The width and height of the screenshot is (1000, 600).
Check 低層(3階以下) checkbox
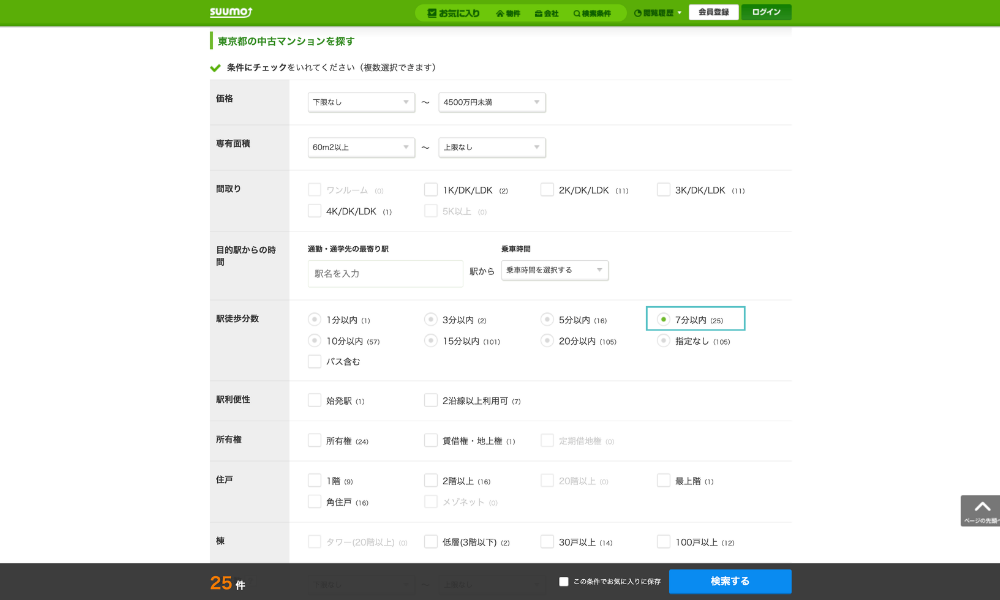(430, 541)
